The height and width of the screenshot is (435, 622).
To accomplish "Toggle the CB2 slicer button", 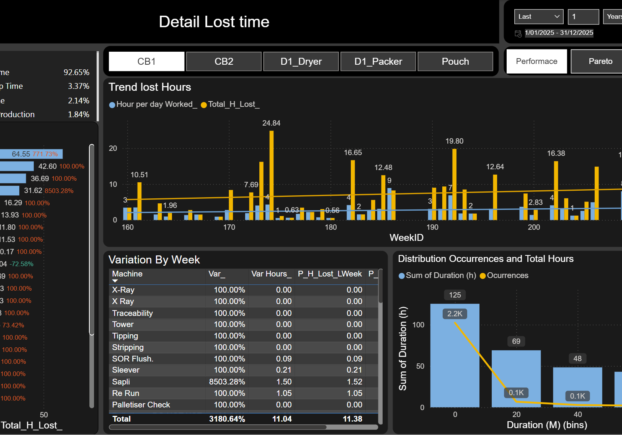I will (224, 61).
